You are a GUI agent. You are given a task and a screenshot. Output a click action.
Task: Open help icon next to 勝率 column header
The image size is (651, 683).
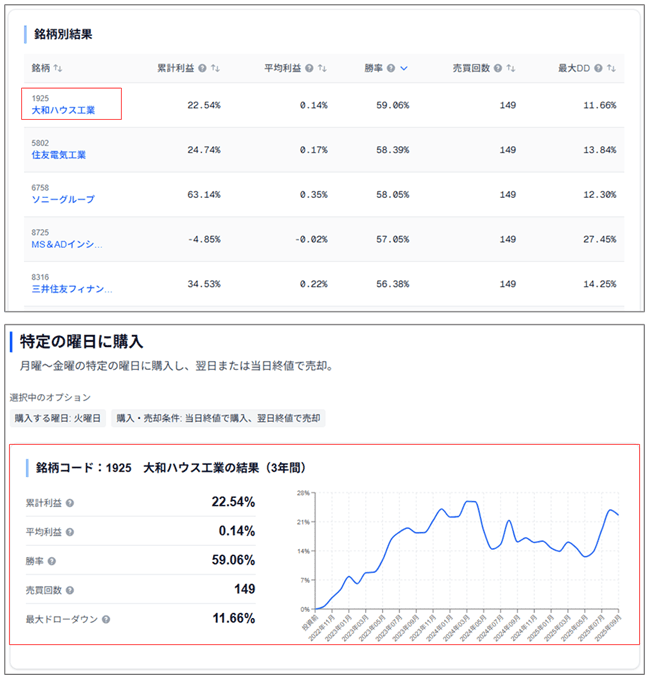click(x=391, y=68)
